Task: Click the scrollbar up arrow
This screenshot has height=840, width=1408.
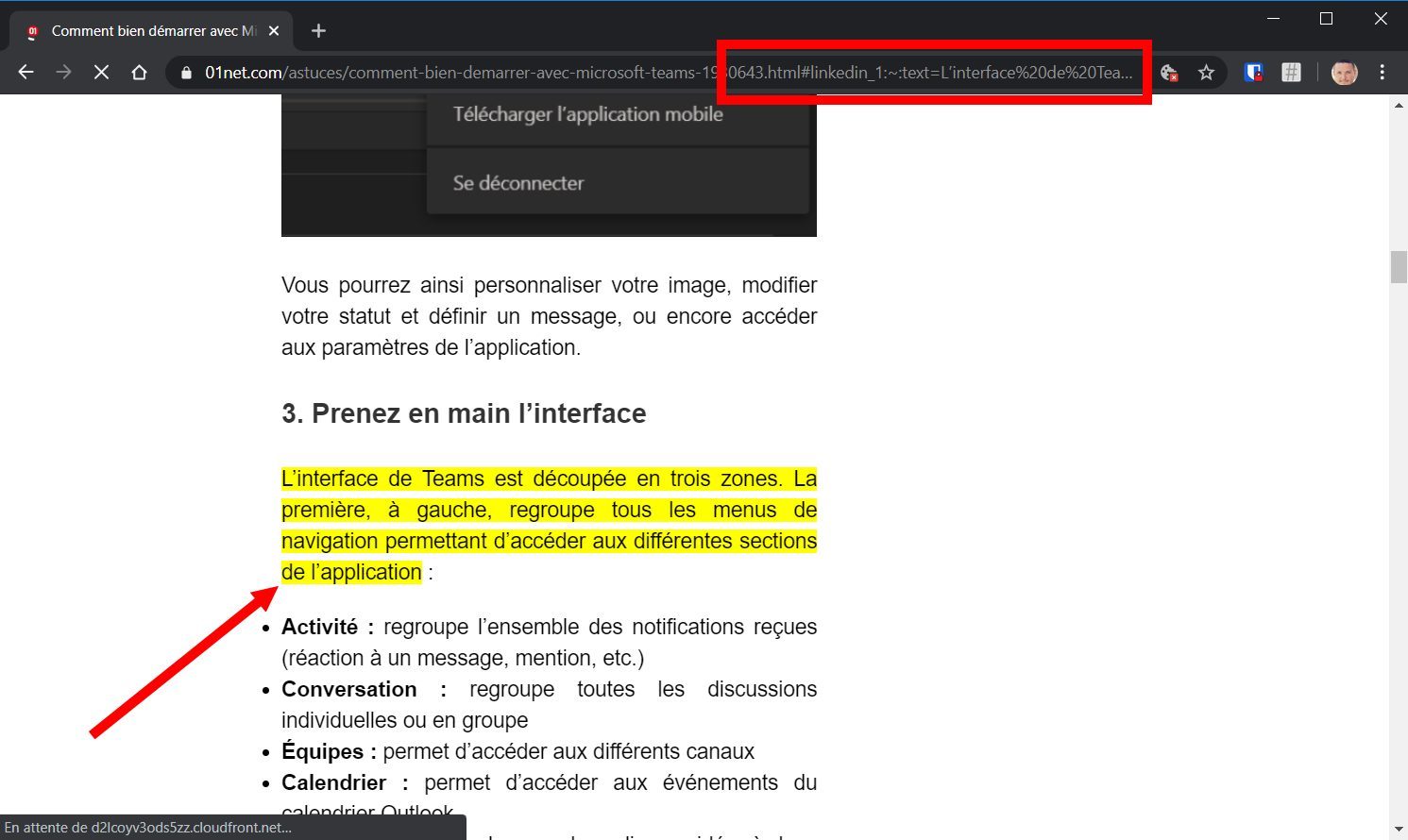Action: point(1399,105)
